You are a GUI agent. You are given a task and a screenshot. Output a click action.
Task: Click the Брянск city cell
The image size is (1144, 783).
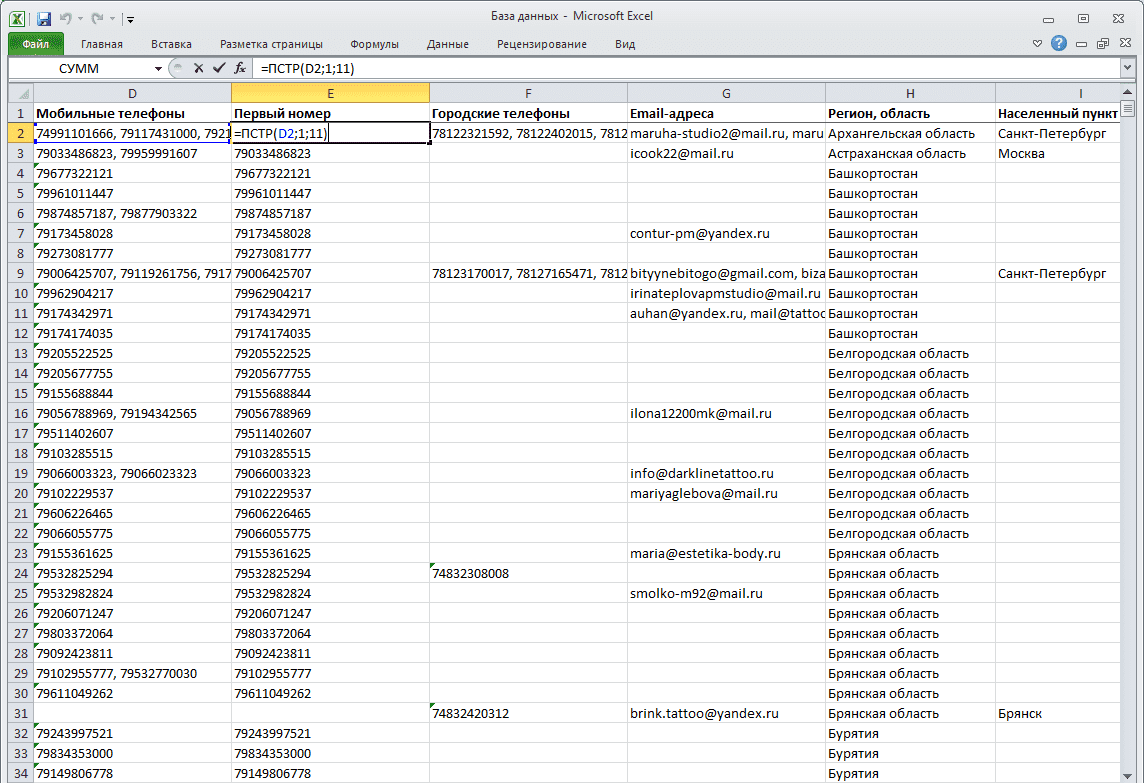pyautogui.click(x=1057, y=714)
